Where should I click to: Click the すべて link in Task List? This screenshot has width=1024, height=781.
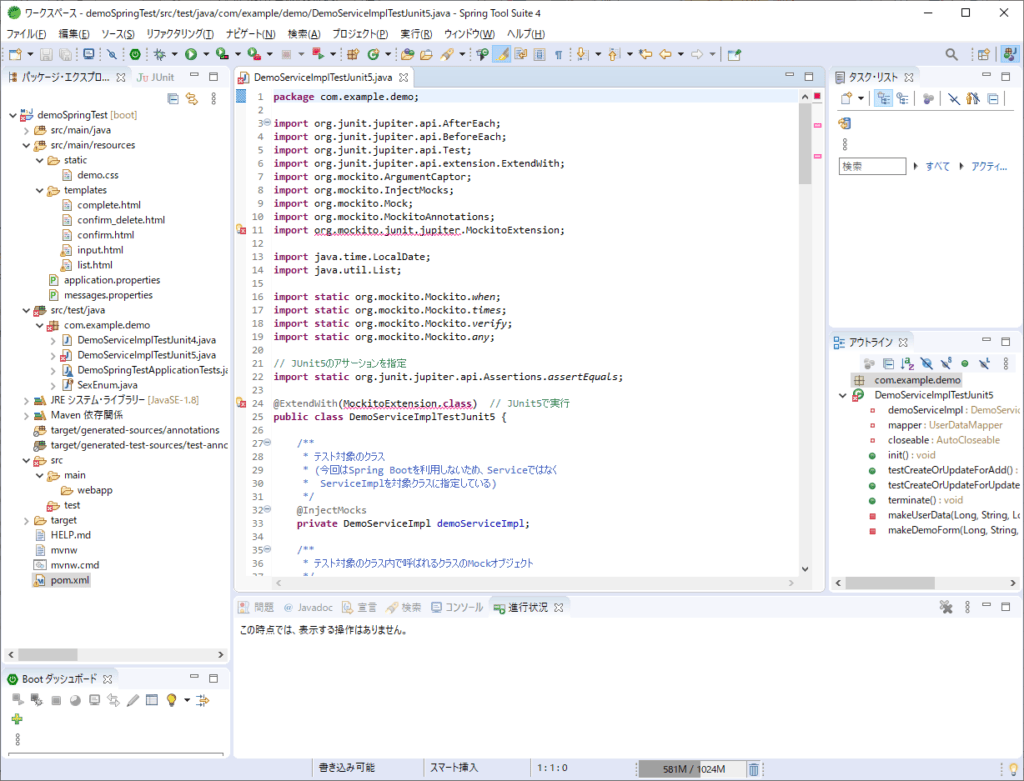point(937,167)
